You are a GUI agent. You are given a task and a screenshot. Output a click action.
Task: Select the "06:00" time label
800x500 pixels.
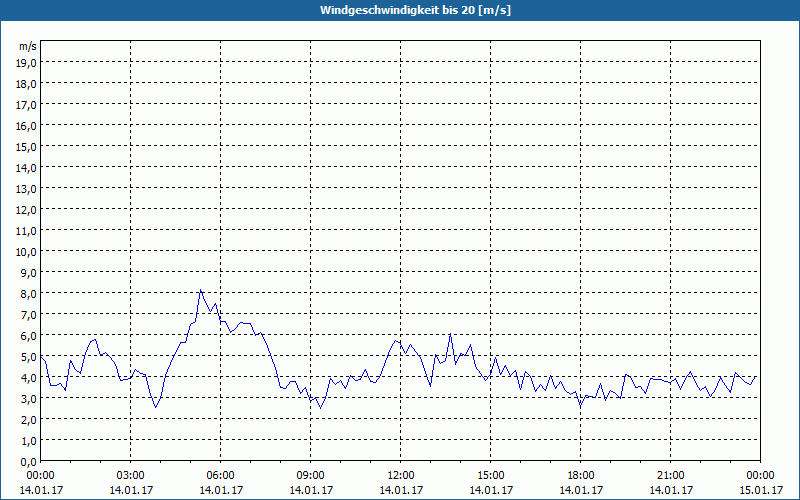pyautogui.click(x=220, y=476)
